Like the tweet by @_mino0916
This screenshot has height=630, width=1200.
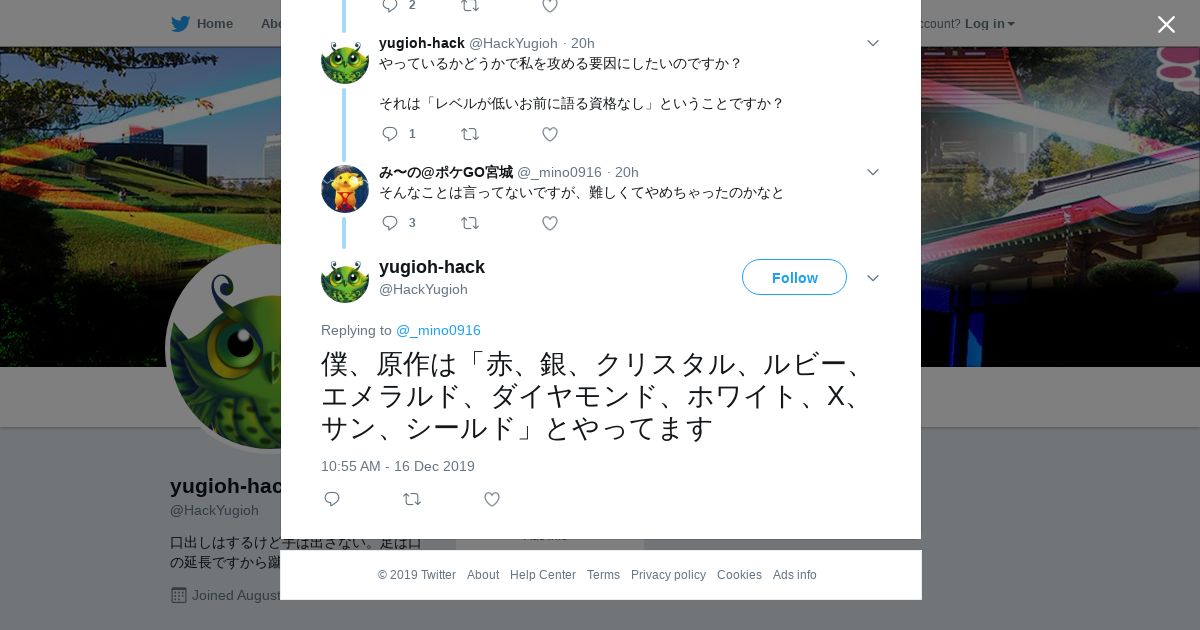[550, 223]
